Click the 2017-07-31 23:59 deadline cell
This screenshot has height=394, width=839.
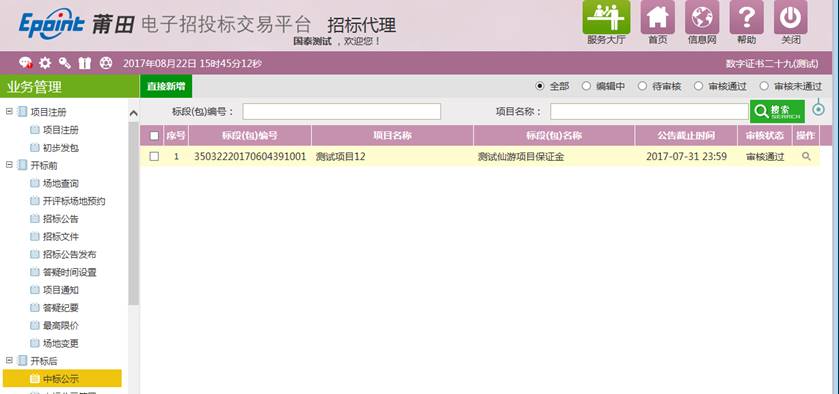click(687, 157)
